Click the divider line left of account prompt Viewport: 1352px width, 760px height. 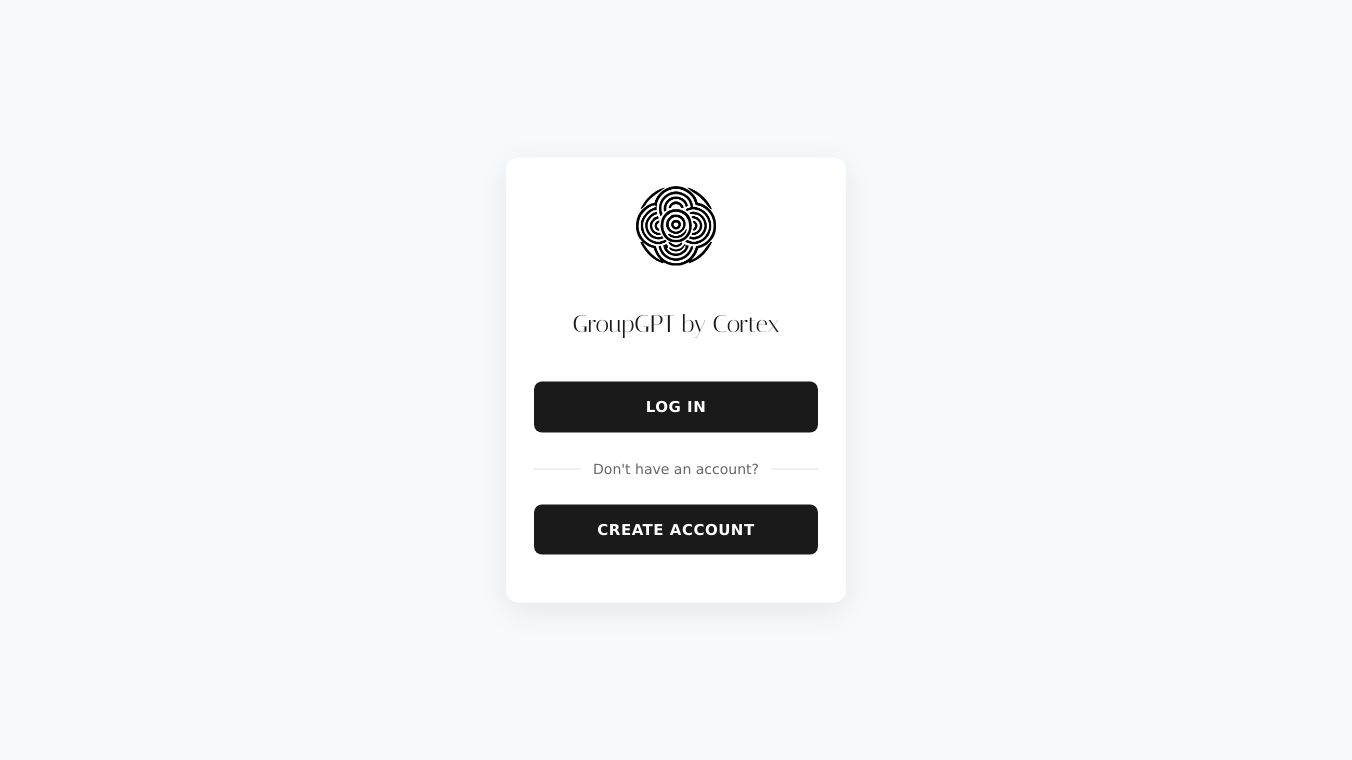(557, 469)
